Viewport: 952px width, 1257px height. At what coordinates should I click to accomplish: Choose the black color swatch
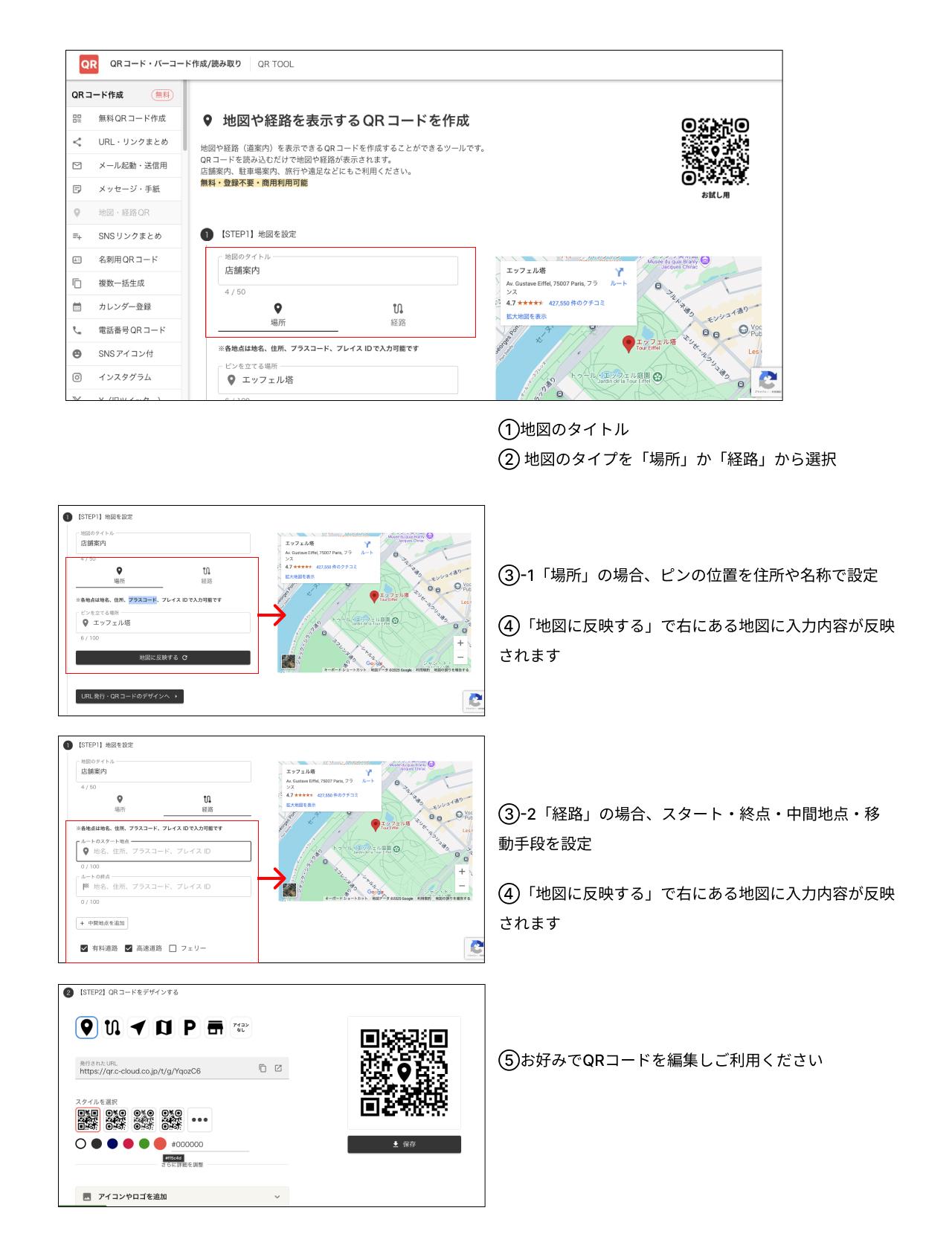coord(96,1144)
